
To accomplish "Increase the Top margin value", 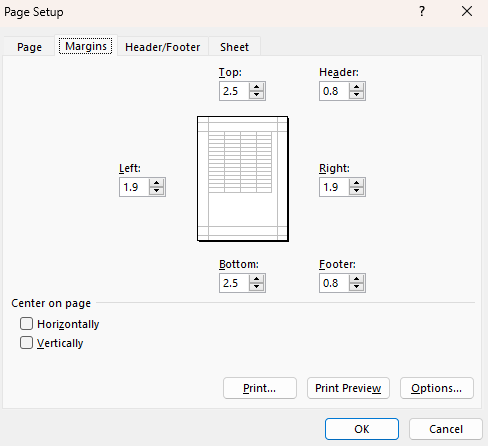I will [x=256, y=87].
